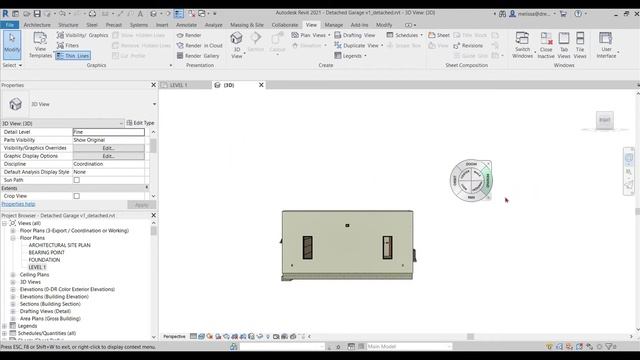Create a new Sheet
Screen dimensions: 640x360
[439, 35]
